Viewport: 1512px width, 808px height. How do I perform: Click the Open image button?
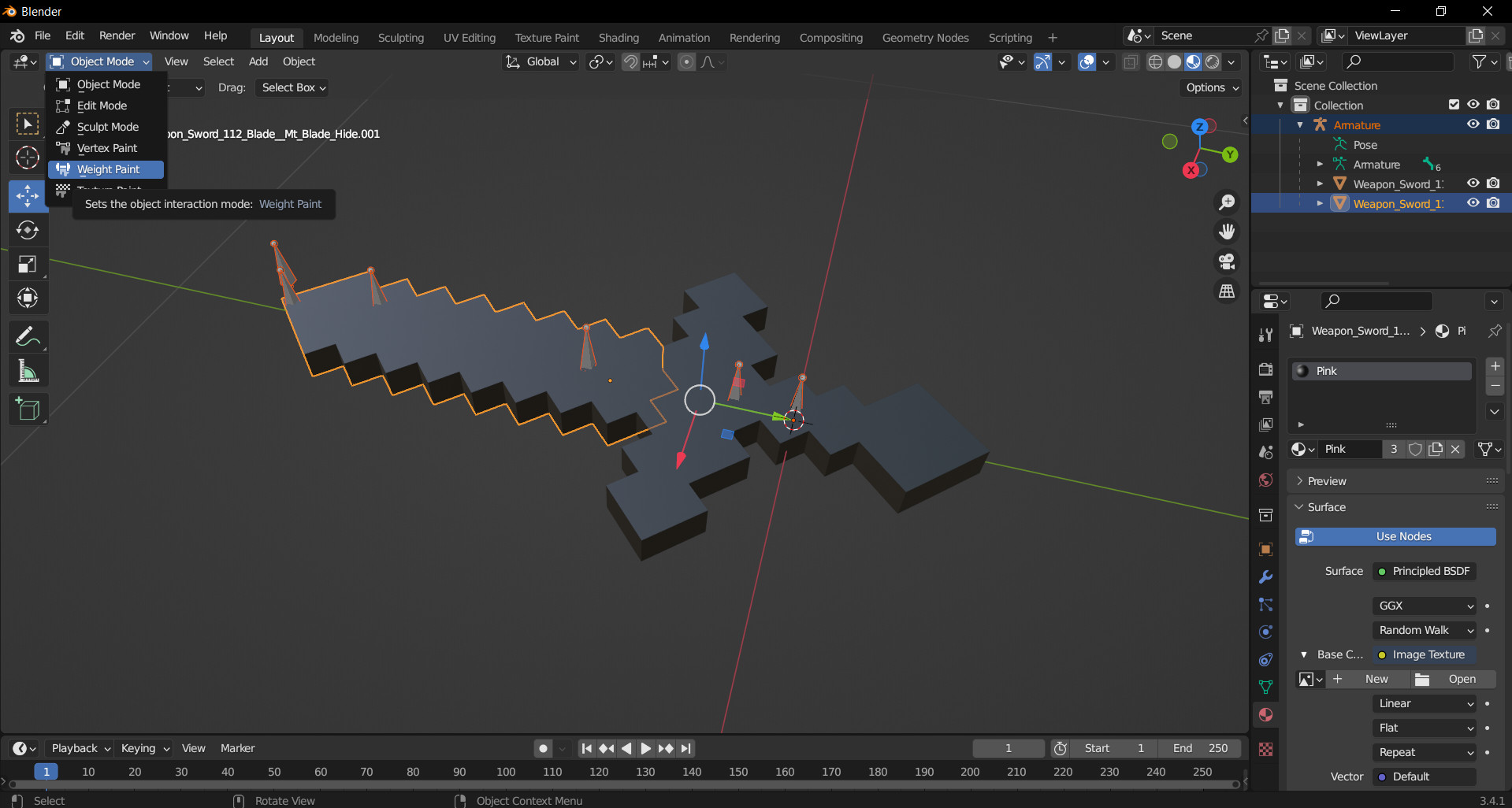1454,679
